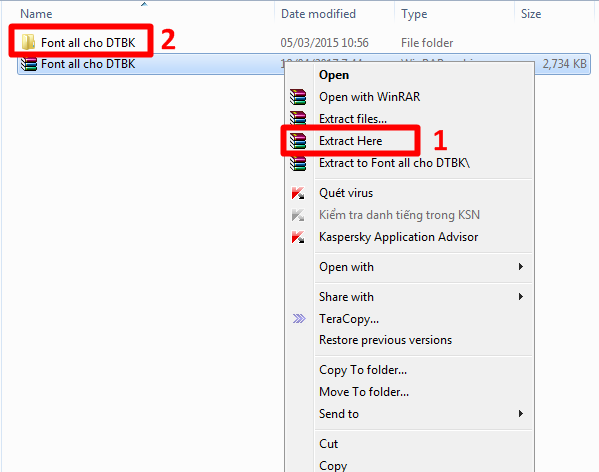Expand the Send to submenu arrow
This screenshot has width=599, height=472.
coord(521,414)
